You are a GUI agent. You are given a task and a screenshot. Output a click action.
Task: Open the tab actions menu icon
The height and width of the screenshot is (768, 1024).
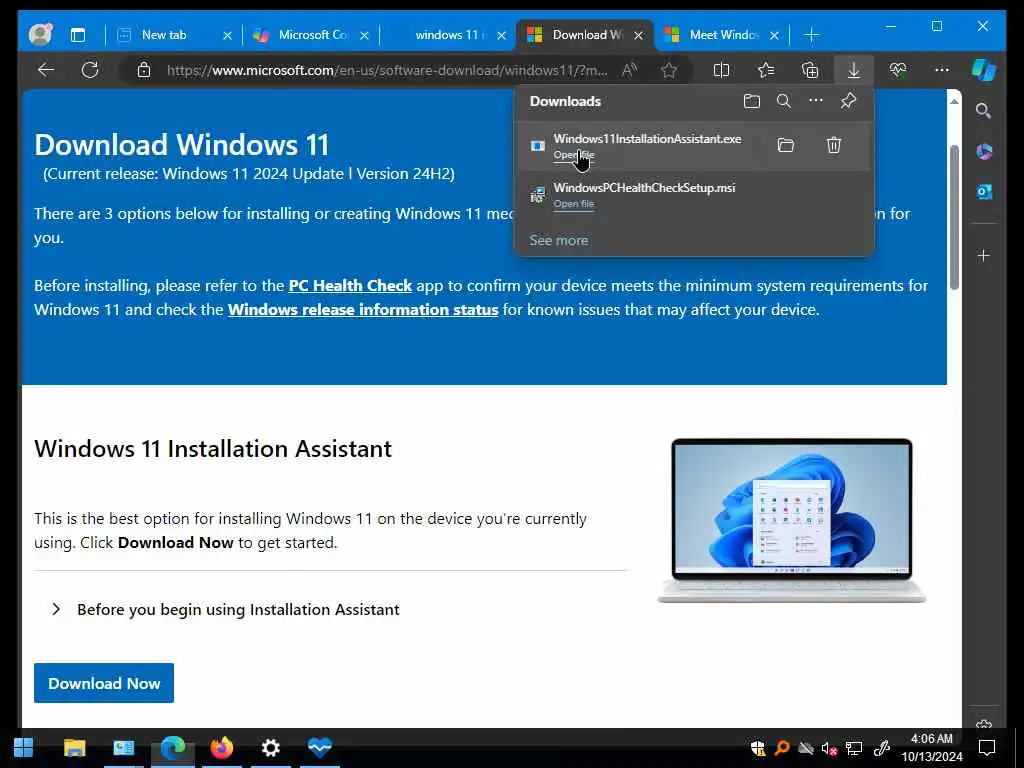pyautogui.click(x=78, y=35)
